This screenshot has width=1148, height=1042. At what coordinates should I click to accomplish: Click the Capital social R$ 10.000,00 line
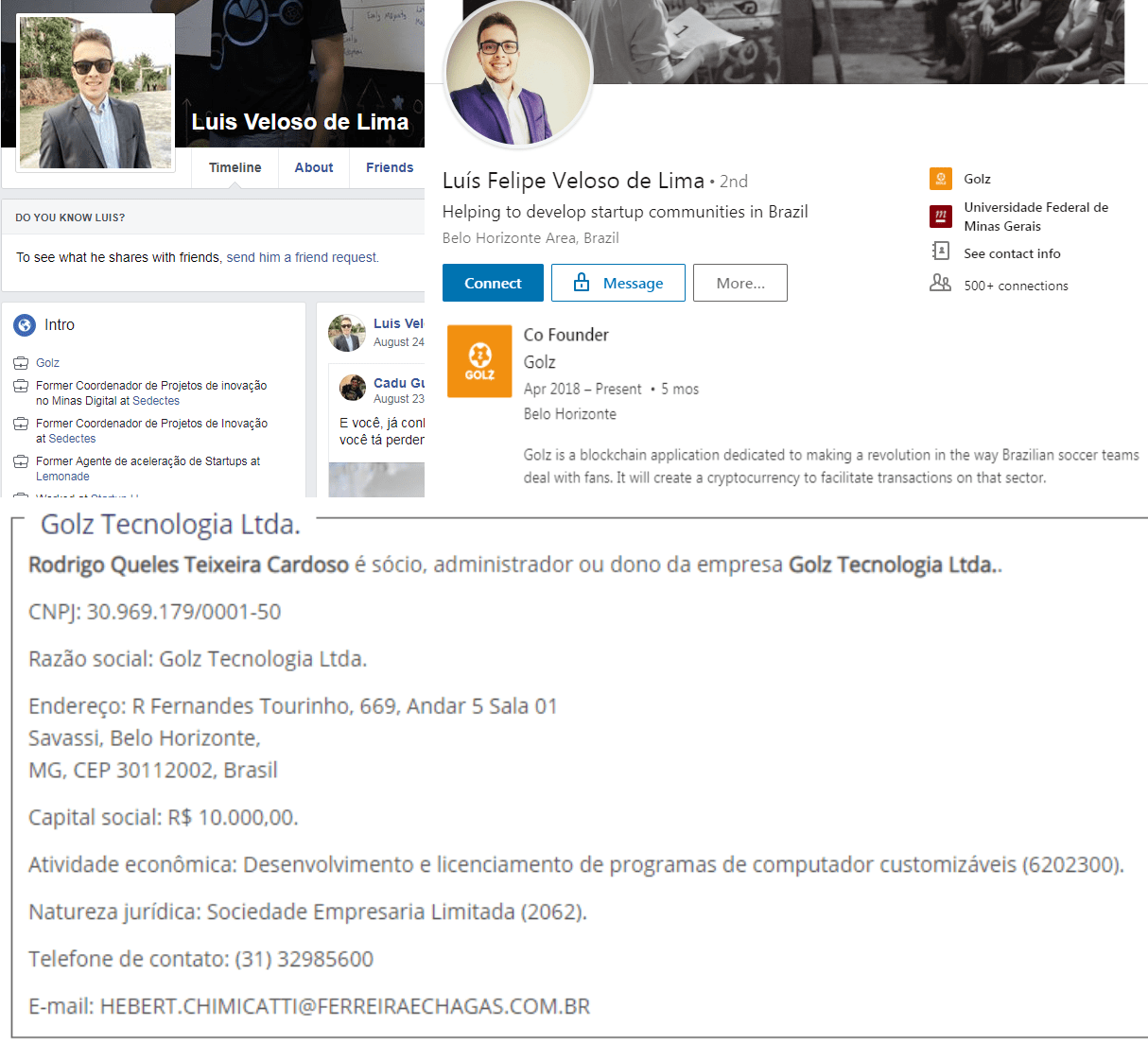(164, 817)
